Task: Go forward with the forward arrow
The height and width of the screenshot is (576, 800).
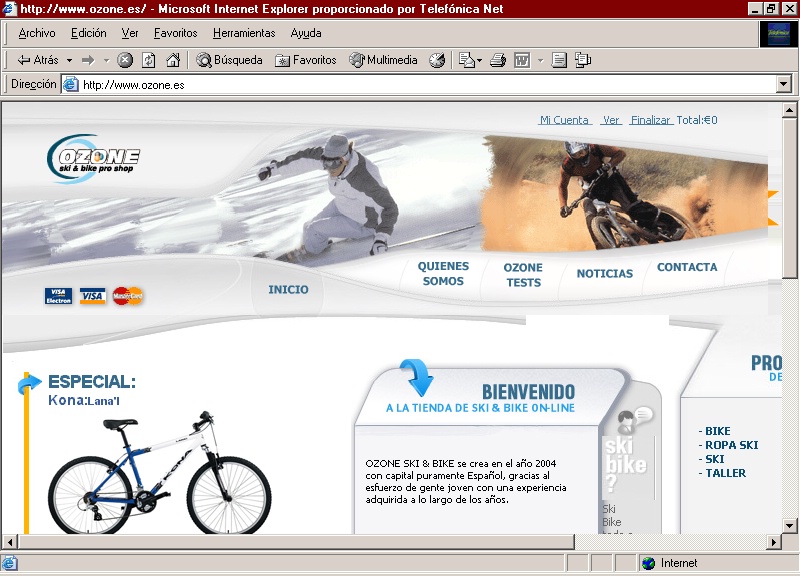Action: pos(88,60)
